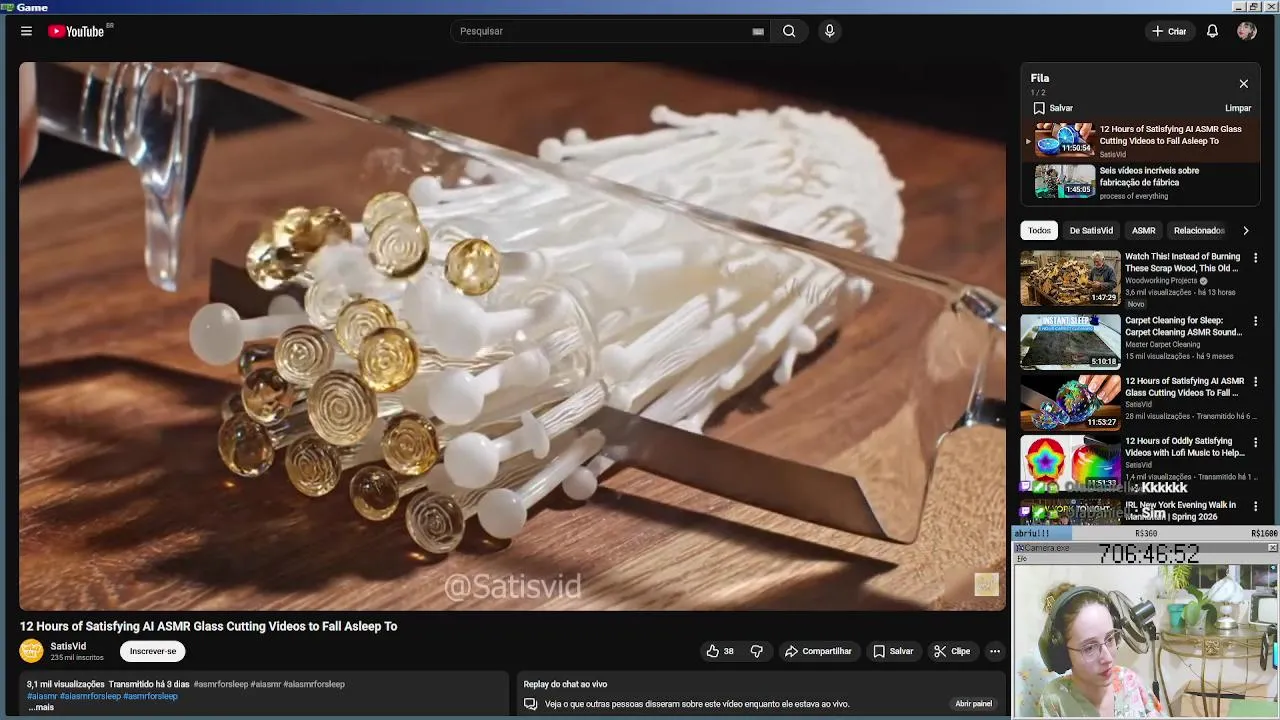The height and width of the screenshot is (720, 1280).
Task: Open the live chat replay with Abrir painel
Action: [x=973, y=704]
